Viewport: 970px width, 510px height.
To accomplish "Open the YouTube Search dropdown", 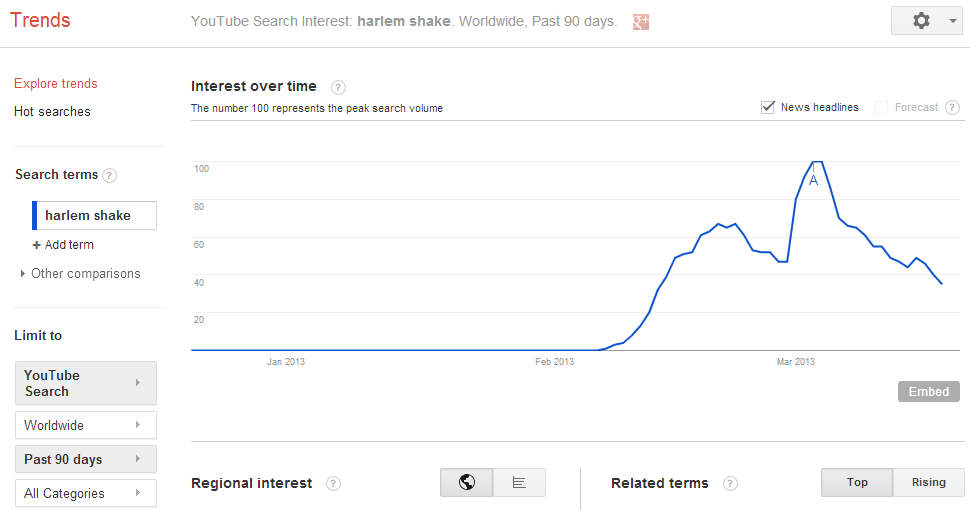I will coord(86,383).
